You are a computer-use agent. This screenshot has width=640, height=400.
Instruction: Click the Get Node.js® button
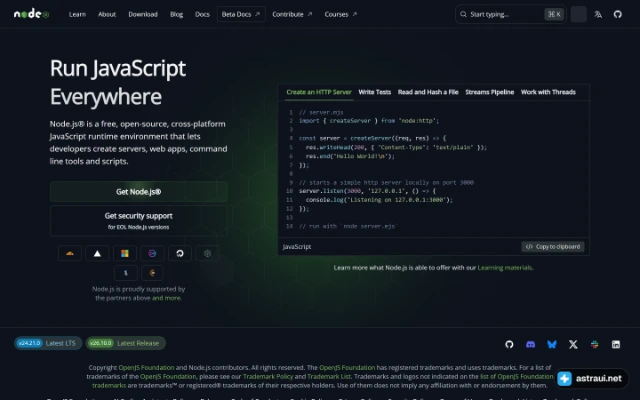(138, 192)
